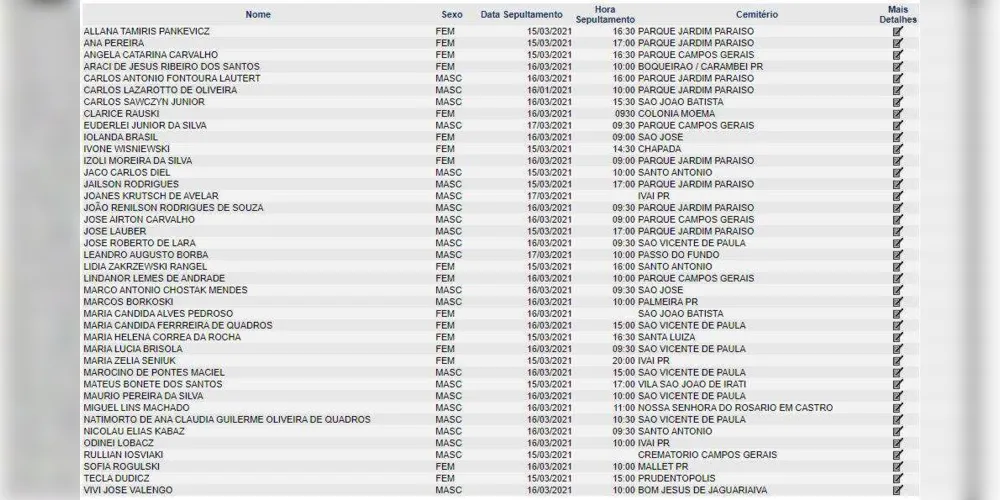1000x500 pixels.
Task: Details icon for MAURIO PEREIRA DA SILVA
Action: pos(898,396)
